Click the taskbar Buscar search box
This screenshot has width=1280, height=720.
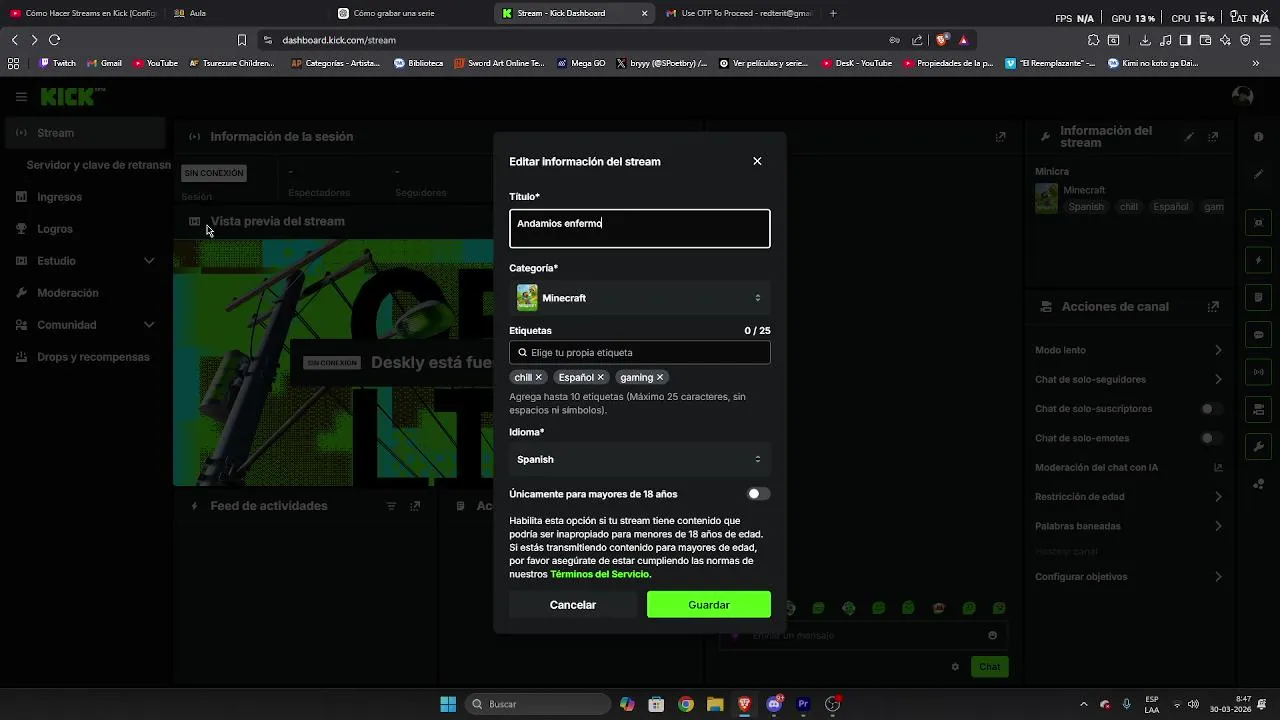click(x=539, y=704)
